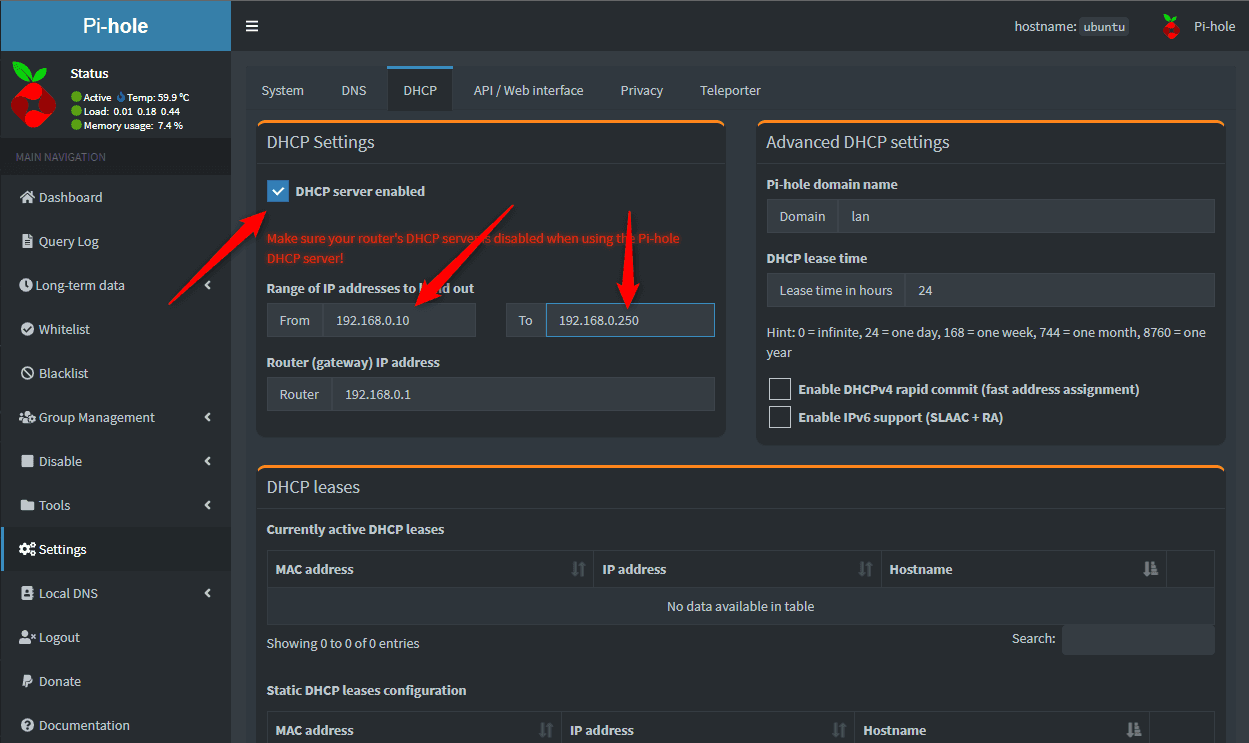The height and width of the screenshot is (743, 1249).
Task: Click the Router gateway IP field
Action: (x=523, y=394)
